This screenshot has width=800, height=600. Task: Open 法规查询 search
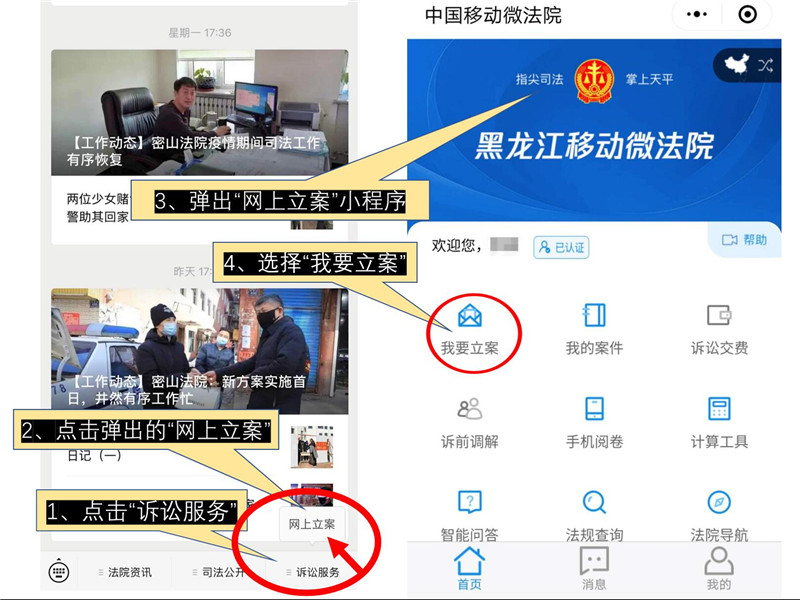click(594, 516)
